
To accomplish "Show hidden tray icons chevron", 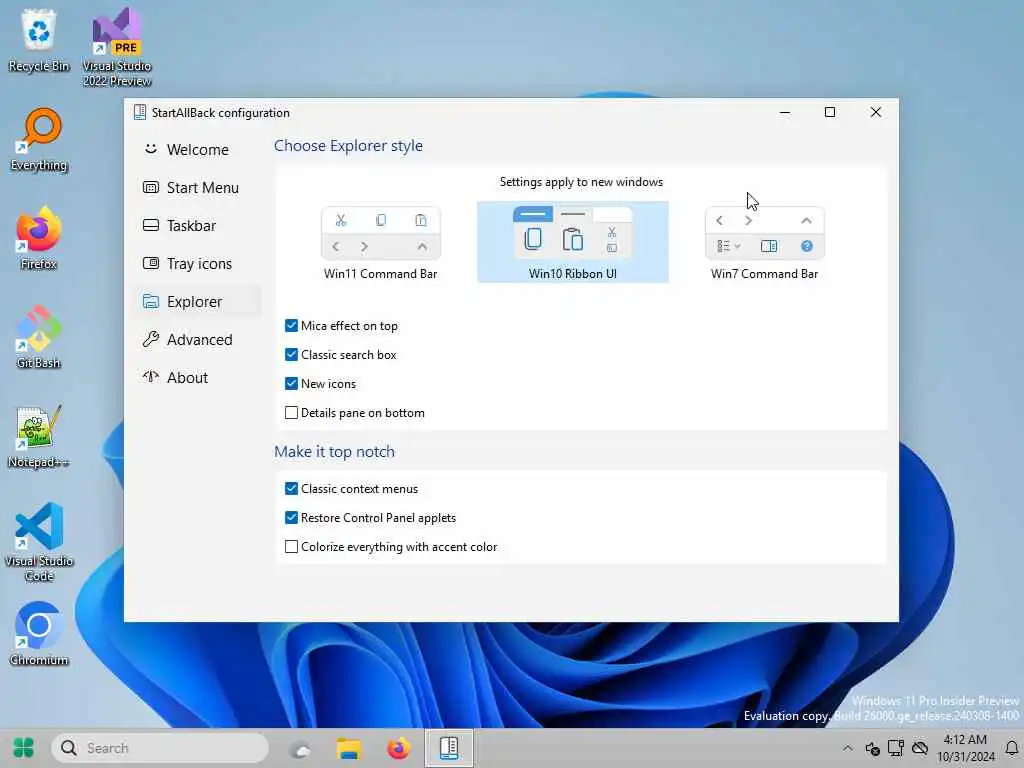I will (x=847, y=748).
